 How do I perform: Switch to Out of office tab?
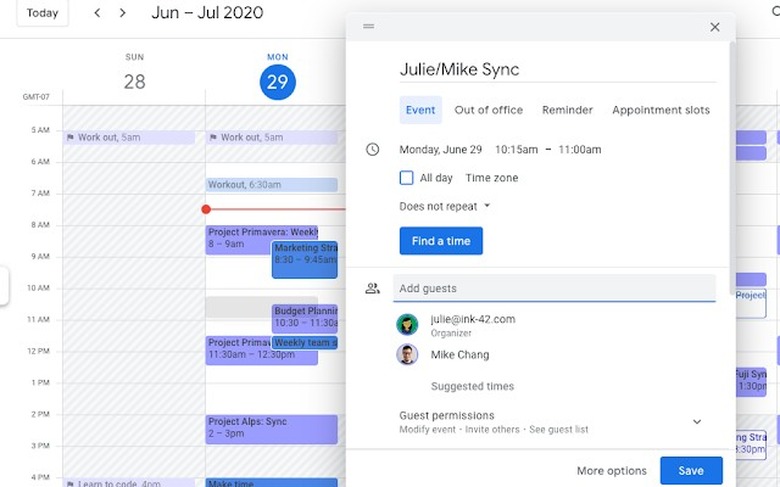pyautogui.click(x=488, y=110)
